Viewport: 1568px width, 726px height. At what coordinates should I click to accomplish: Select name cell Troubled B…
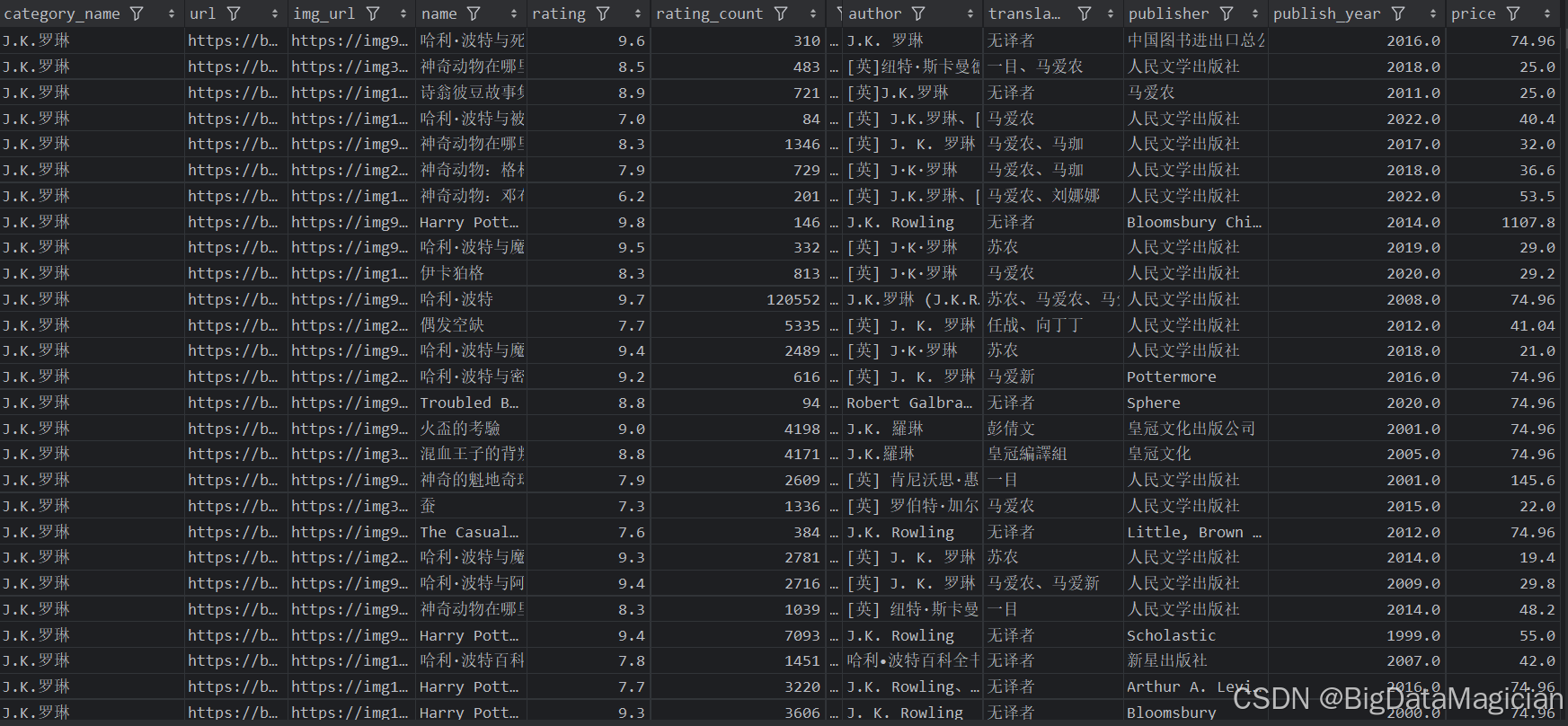pos(469,403)
